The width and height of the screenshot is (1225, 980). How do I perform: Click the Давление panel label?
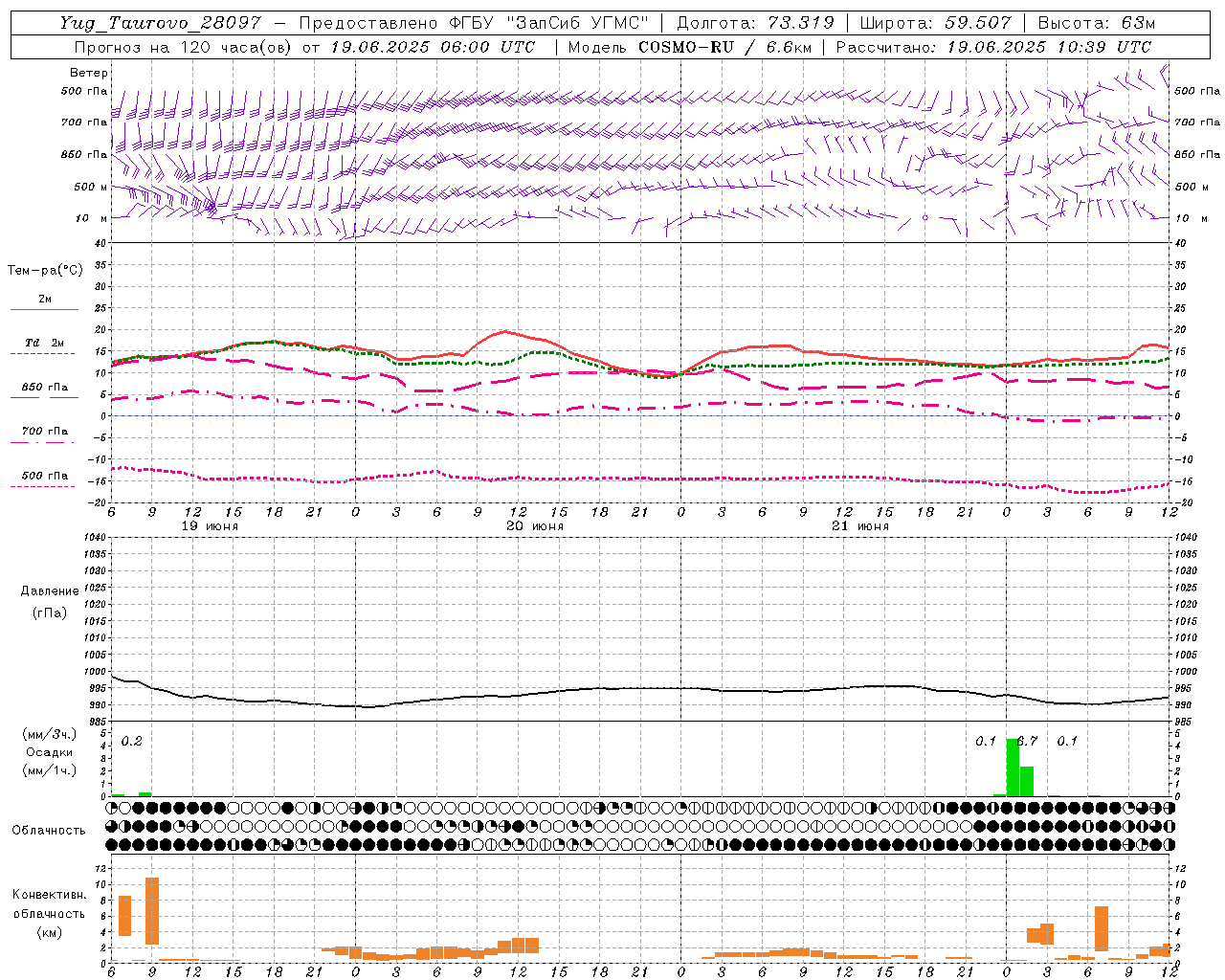point(50,591)
